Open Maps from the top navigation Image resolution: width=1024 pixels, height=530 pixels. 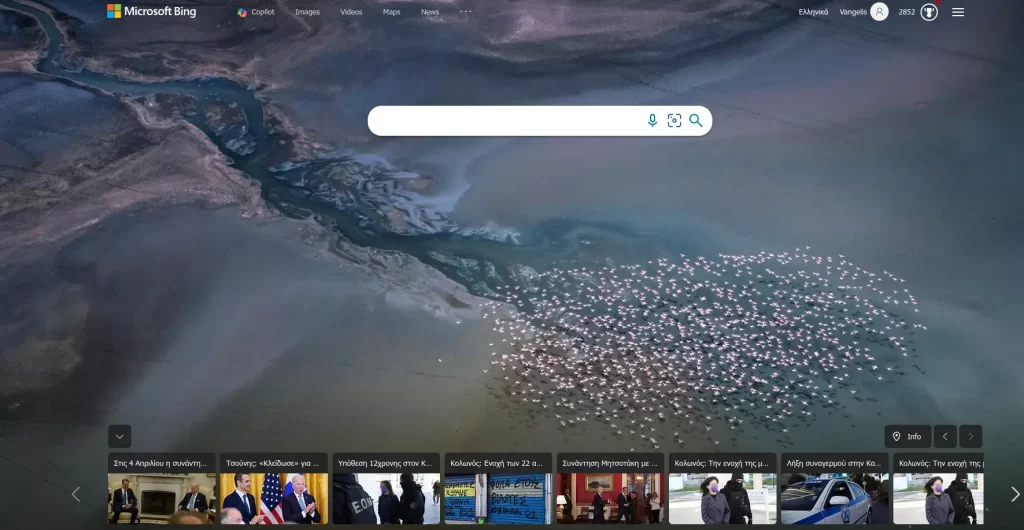pyautogui.click(x=391, y=12)
